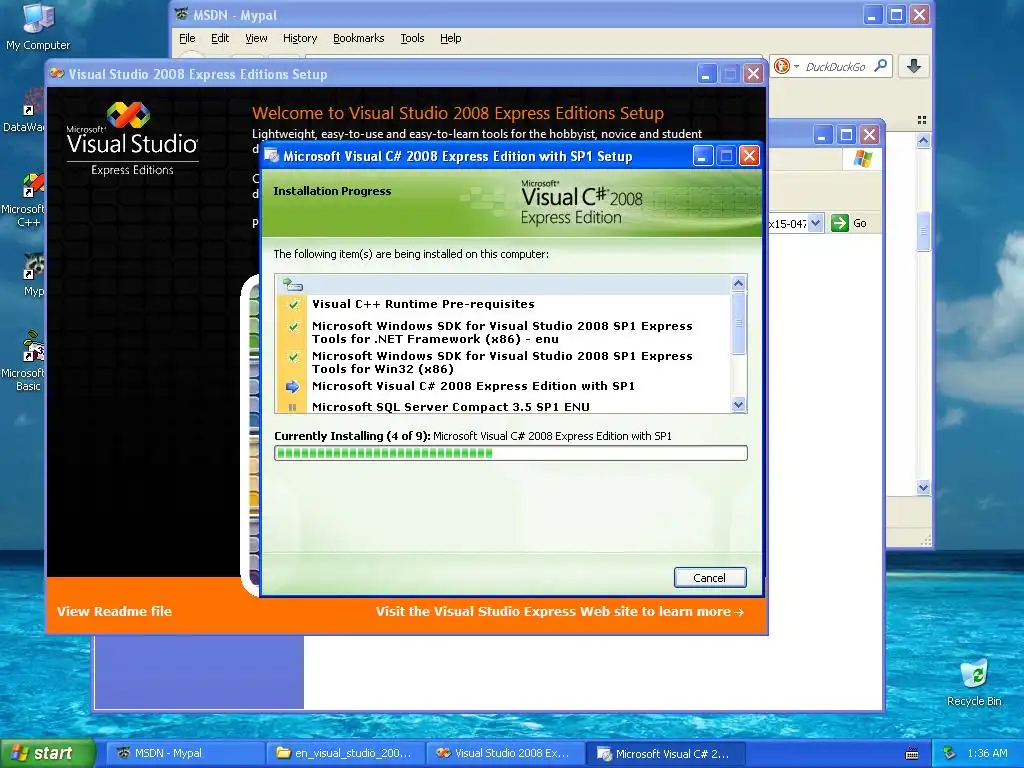This screenshot has width=1024, height=768.
Task: Open the File menu in Mypal
Action: click(x=187, y=38)
